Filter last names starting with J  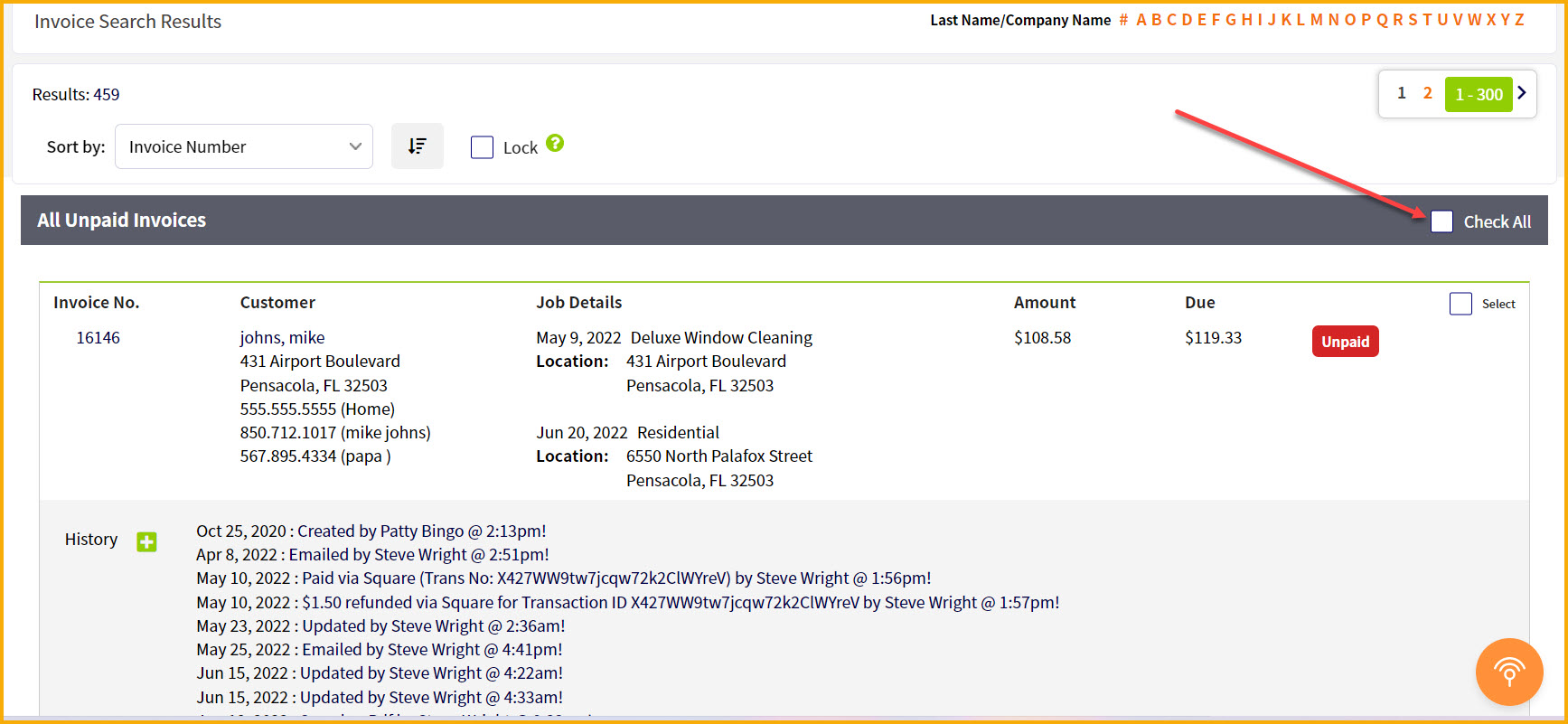click(1272, 20)
